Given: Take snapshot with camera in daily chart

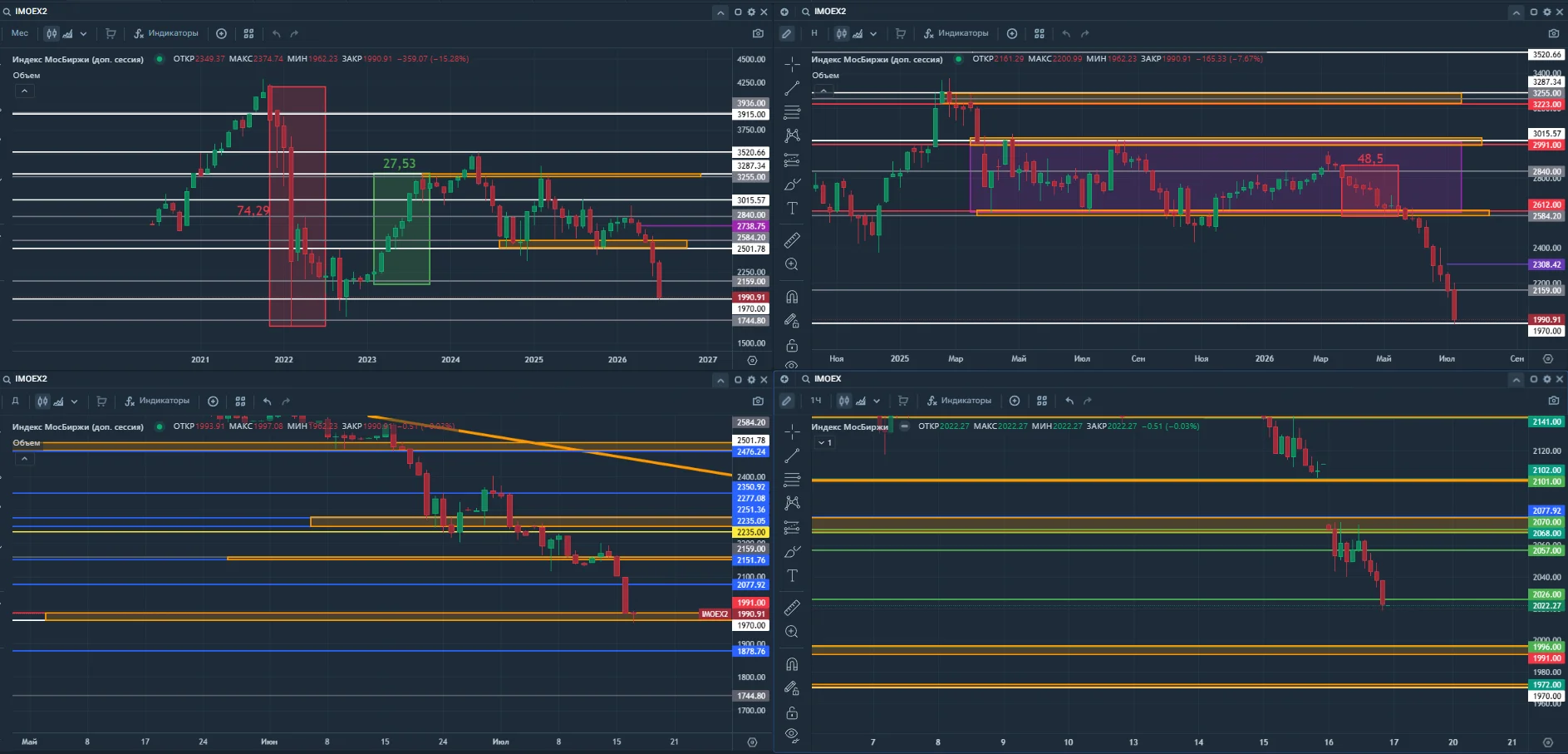Looking at the screenshot, I should tap(758, 401).
